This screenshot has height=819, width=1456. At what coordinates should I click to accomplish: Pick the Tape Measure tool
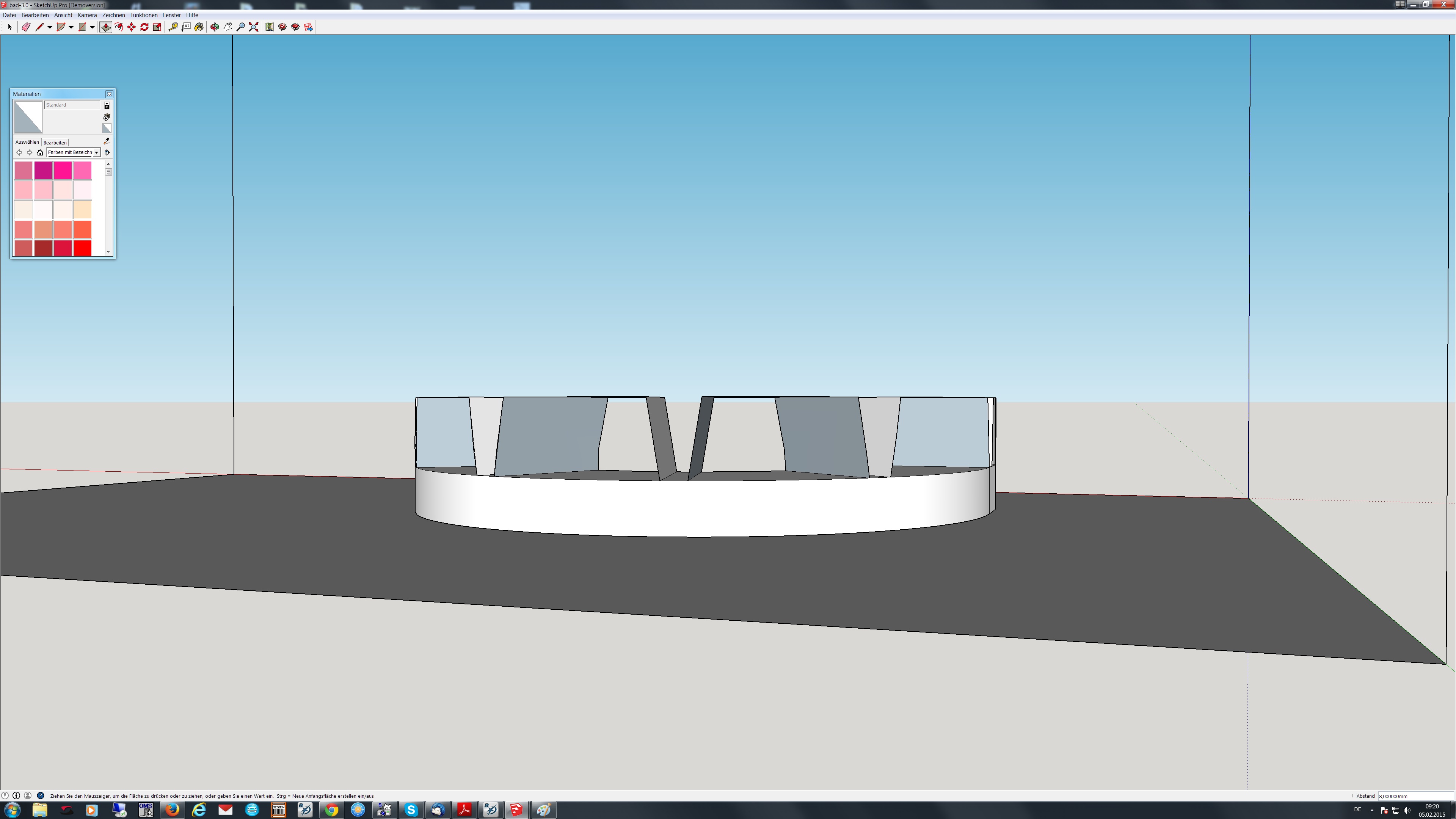coord(173,27)
